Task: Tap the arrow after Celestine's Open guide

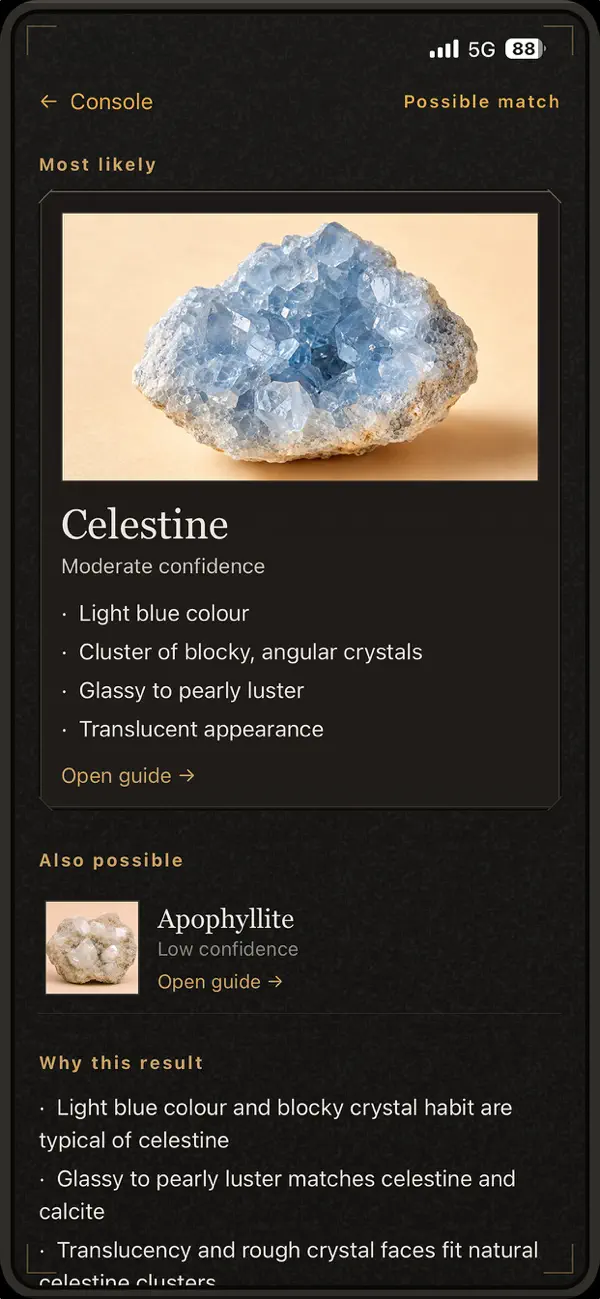Action: tap(186, 776)
